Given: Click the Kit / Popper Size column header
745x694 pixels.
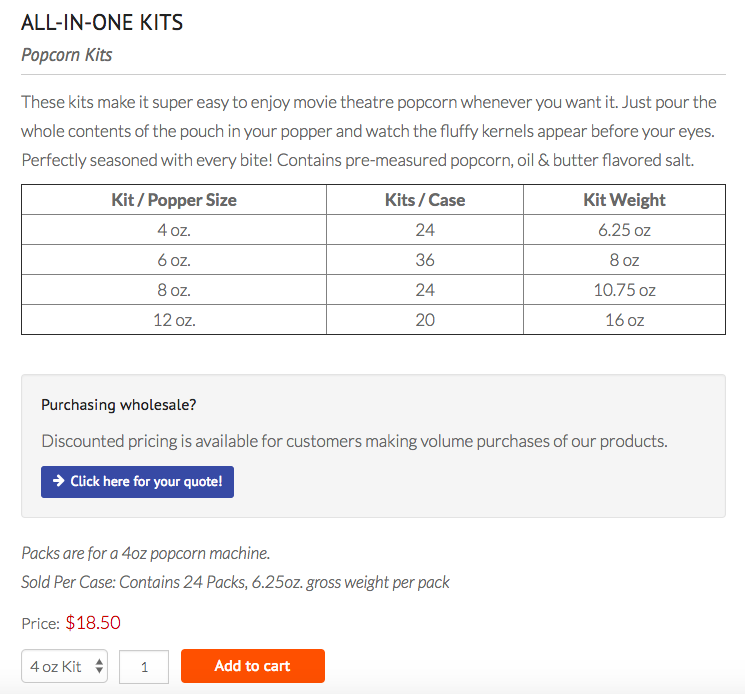Looking at the screenshot, I should tap(174, 200).
